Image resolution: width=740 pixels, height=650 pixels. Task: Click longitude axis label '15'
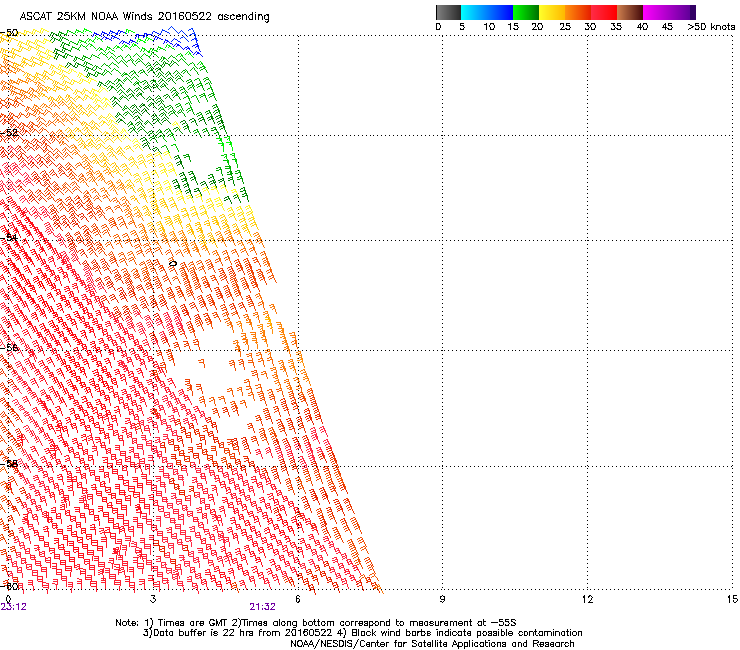click(732, 599)
